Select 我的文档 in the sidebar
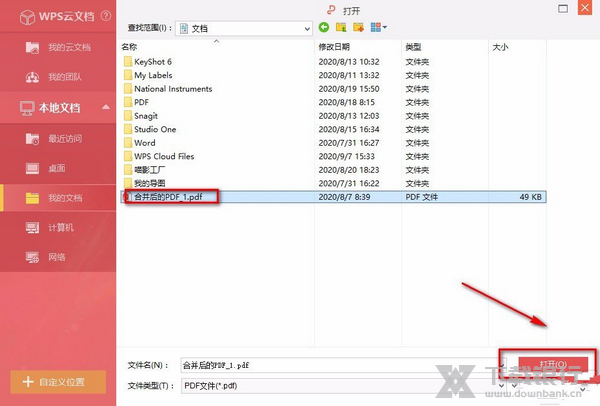Image resolution: width=600 pixels, height=406 pixels. pos(58,198)
